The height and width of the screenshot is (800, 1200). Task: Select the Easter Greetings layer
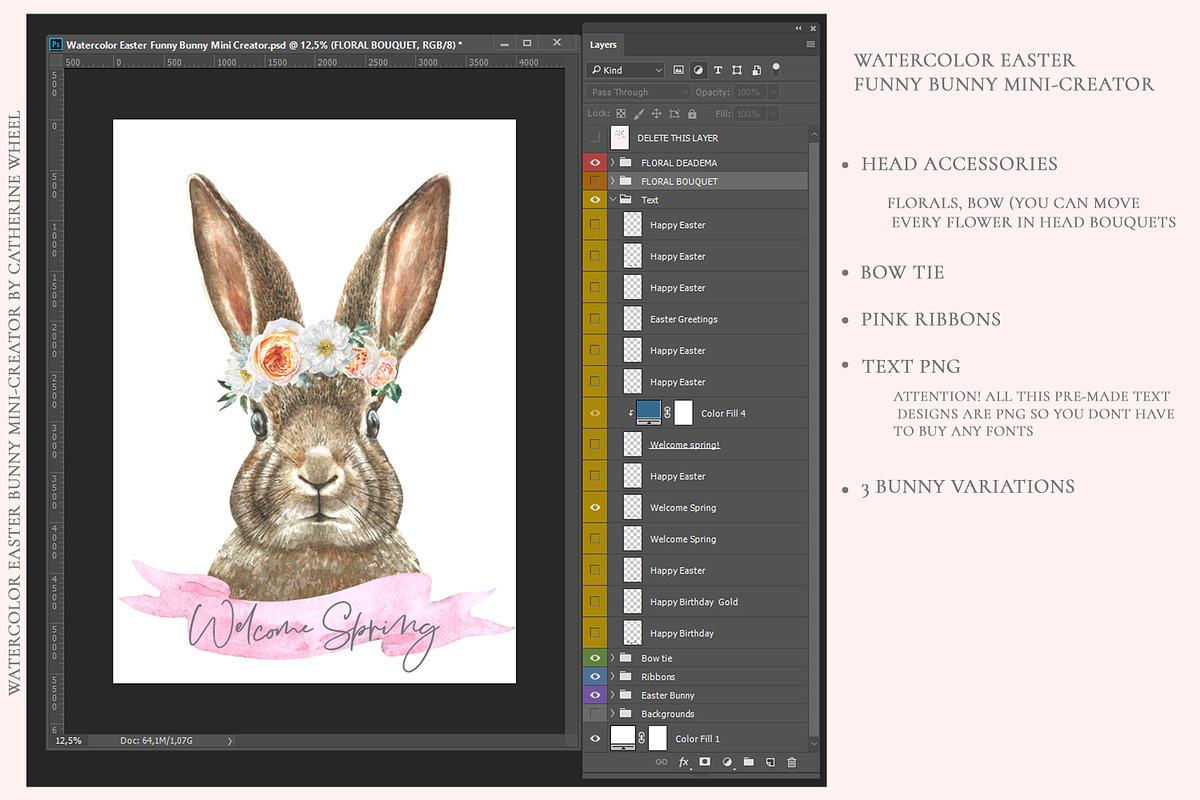click(x=684, y=319)
